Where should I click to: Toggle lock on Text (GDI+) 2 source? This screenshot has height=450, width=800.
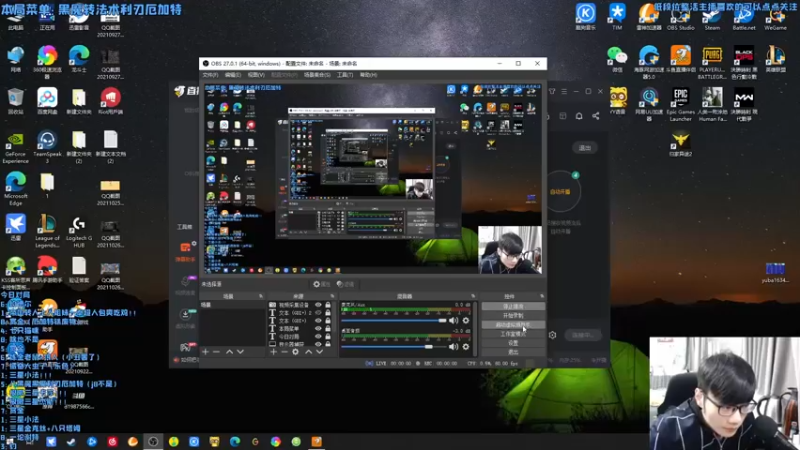point(328,313)
